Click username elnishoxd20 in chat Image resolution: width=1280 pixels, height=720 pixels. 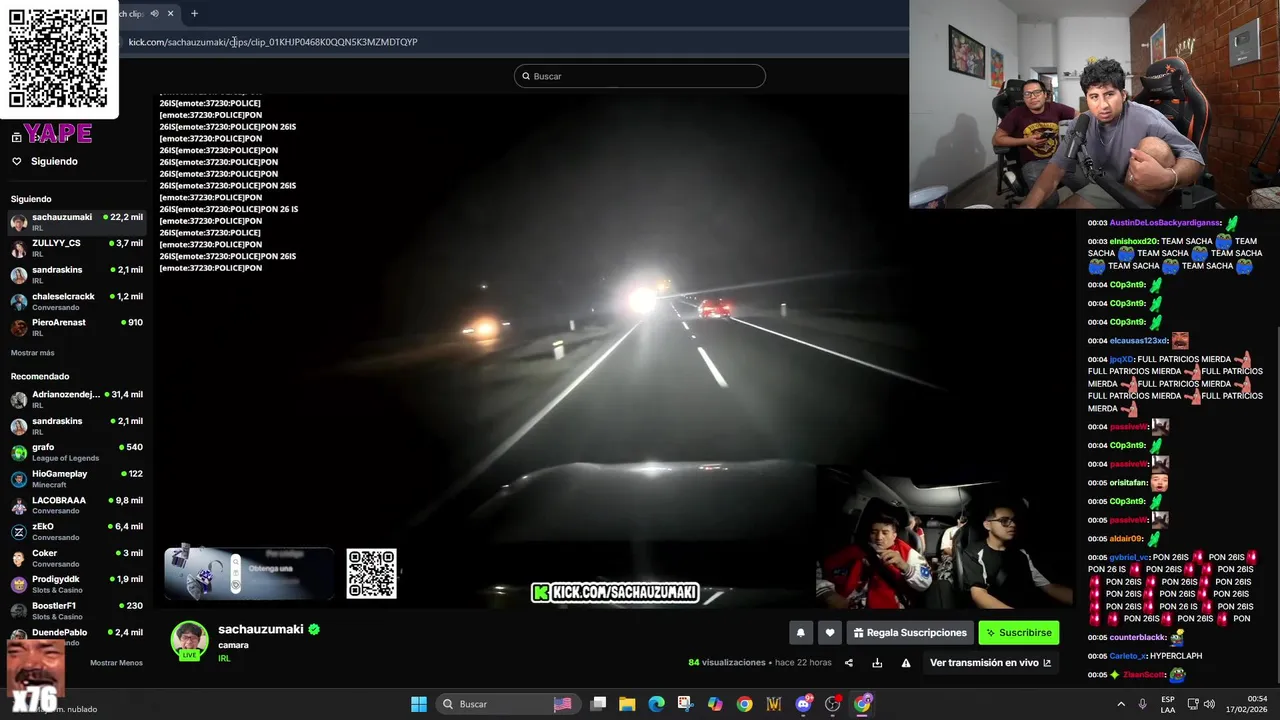[x=1133, y=241]
